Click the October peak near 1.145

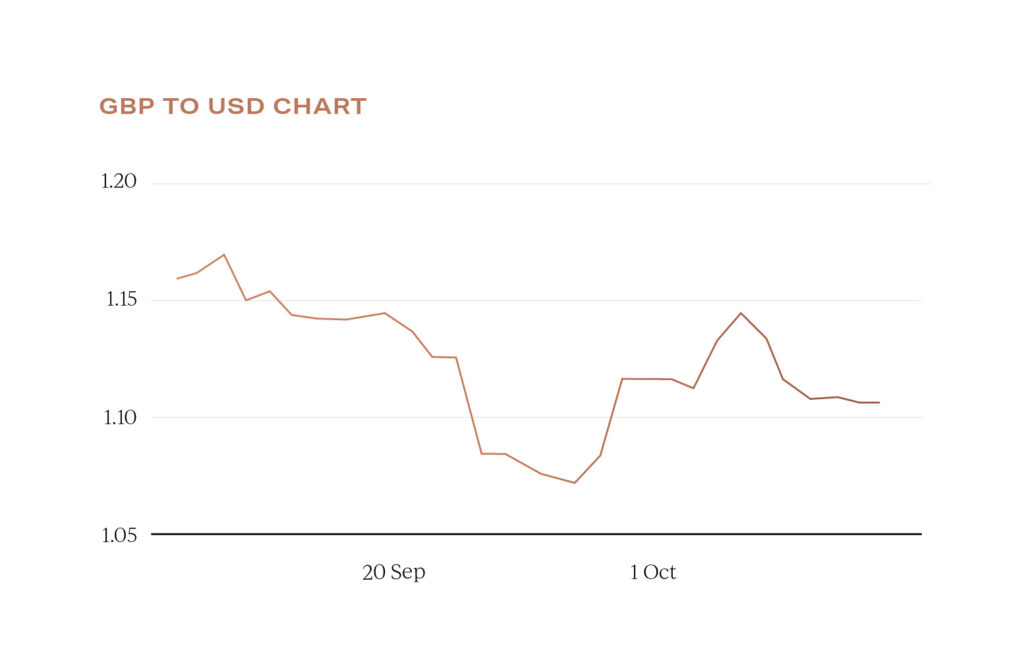click(741, 313)
